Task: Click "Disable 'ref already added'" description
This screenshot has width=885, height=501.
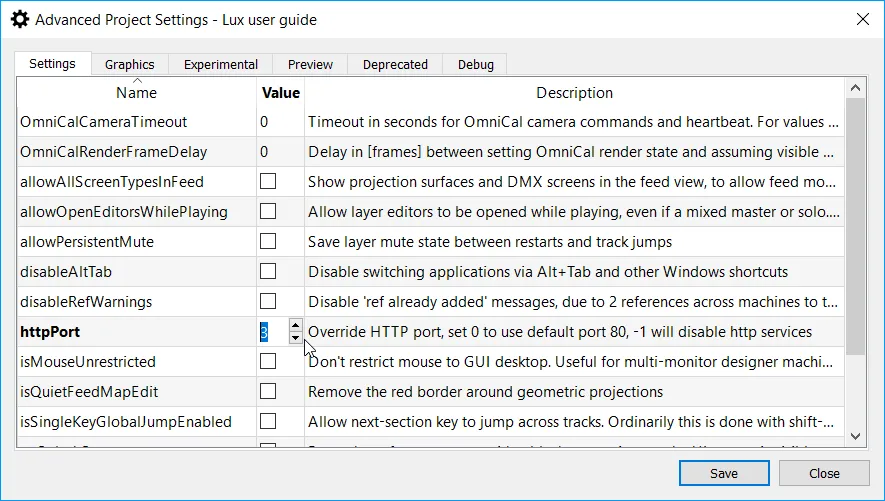Action: 573,301
